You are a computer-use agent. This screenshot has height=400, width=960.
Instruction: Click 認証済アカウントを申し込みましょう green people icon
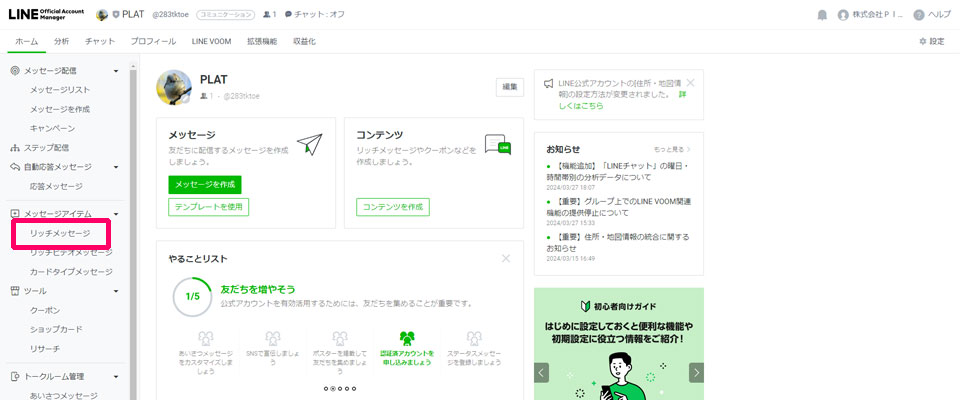pos(407,339)
